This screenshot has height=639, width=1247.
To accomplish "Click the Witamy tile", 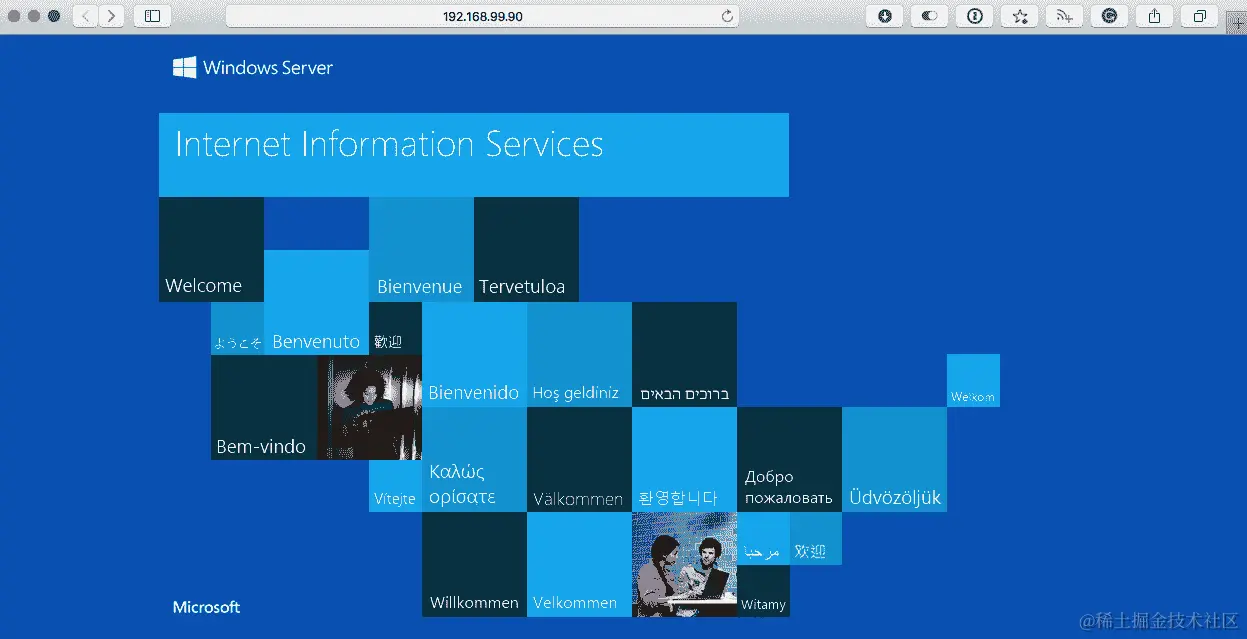I will coord(763,591).
